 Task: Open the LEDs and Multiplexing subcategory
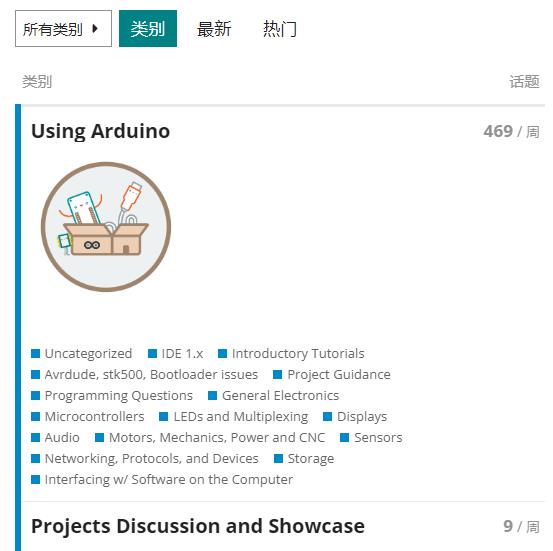tap(241, 417)
